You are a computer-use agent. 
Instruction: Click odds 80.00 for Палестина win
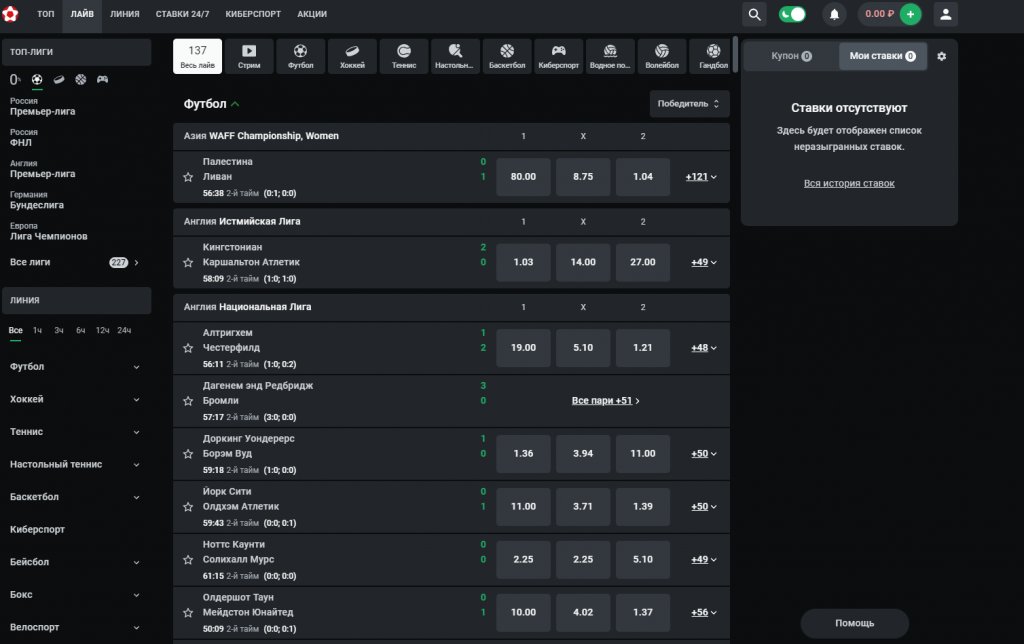pyautogui.click(x=523, y=177)
